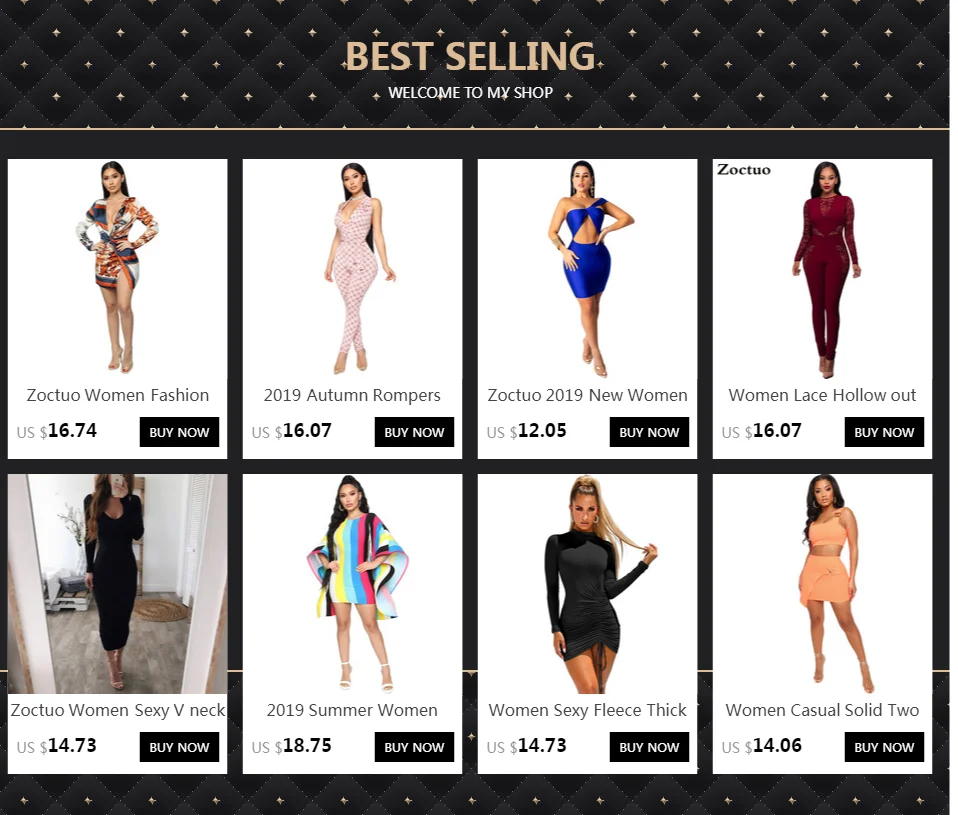Open the rainbow striped cape dress image

point(353,583)
